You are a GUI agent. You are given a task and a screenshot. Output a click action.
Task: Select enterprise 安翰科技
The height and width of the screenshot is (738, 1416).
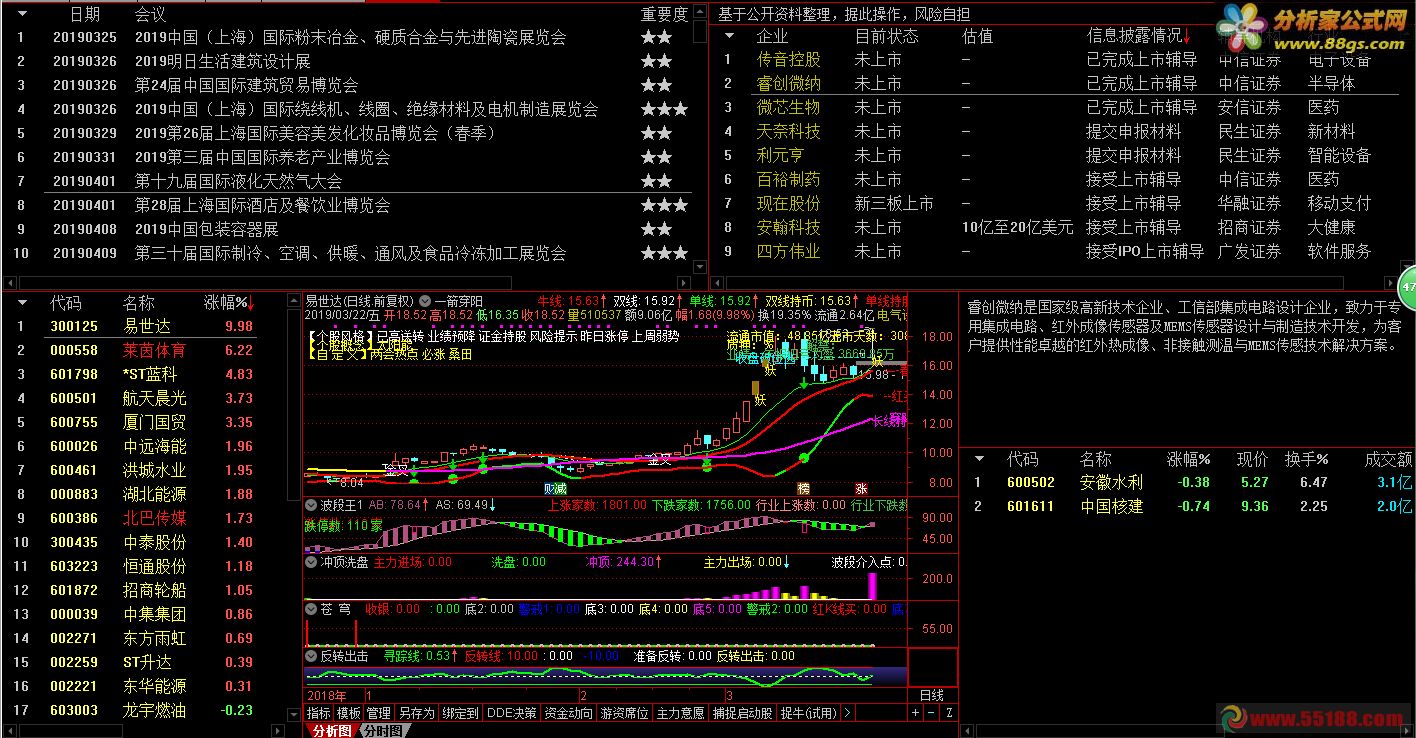pyautogui.click(x=788, y=228)
